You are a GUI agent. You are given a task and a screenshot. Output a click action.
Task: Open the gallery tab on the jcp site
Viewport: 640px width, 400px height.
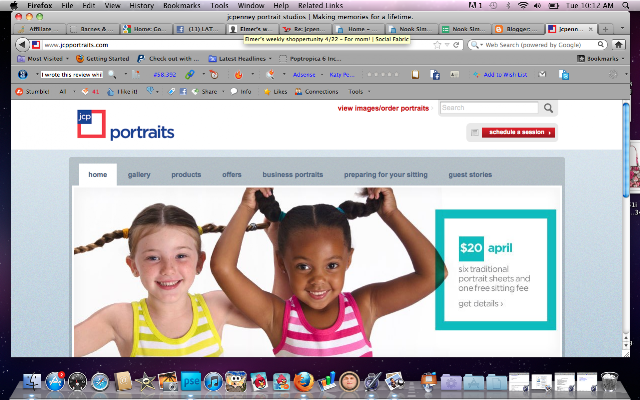(x=139, y=175)
